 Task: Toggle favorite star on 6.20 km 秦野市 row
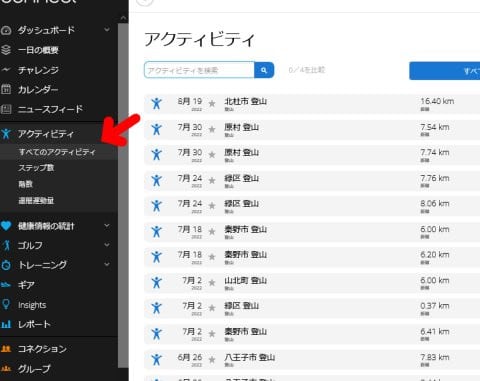tap(212, 257)
